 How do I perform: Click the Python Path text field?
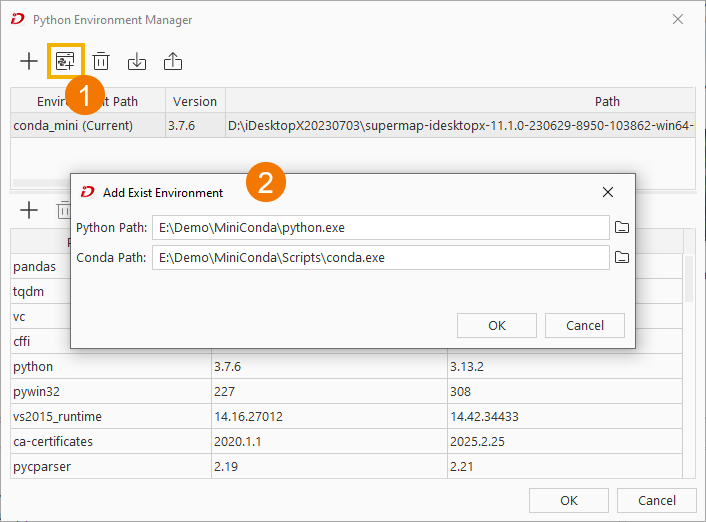pyautogui.click(x=380, y=228)
